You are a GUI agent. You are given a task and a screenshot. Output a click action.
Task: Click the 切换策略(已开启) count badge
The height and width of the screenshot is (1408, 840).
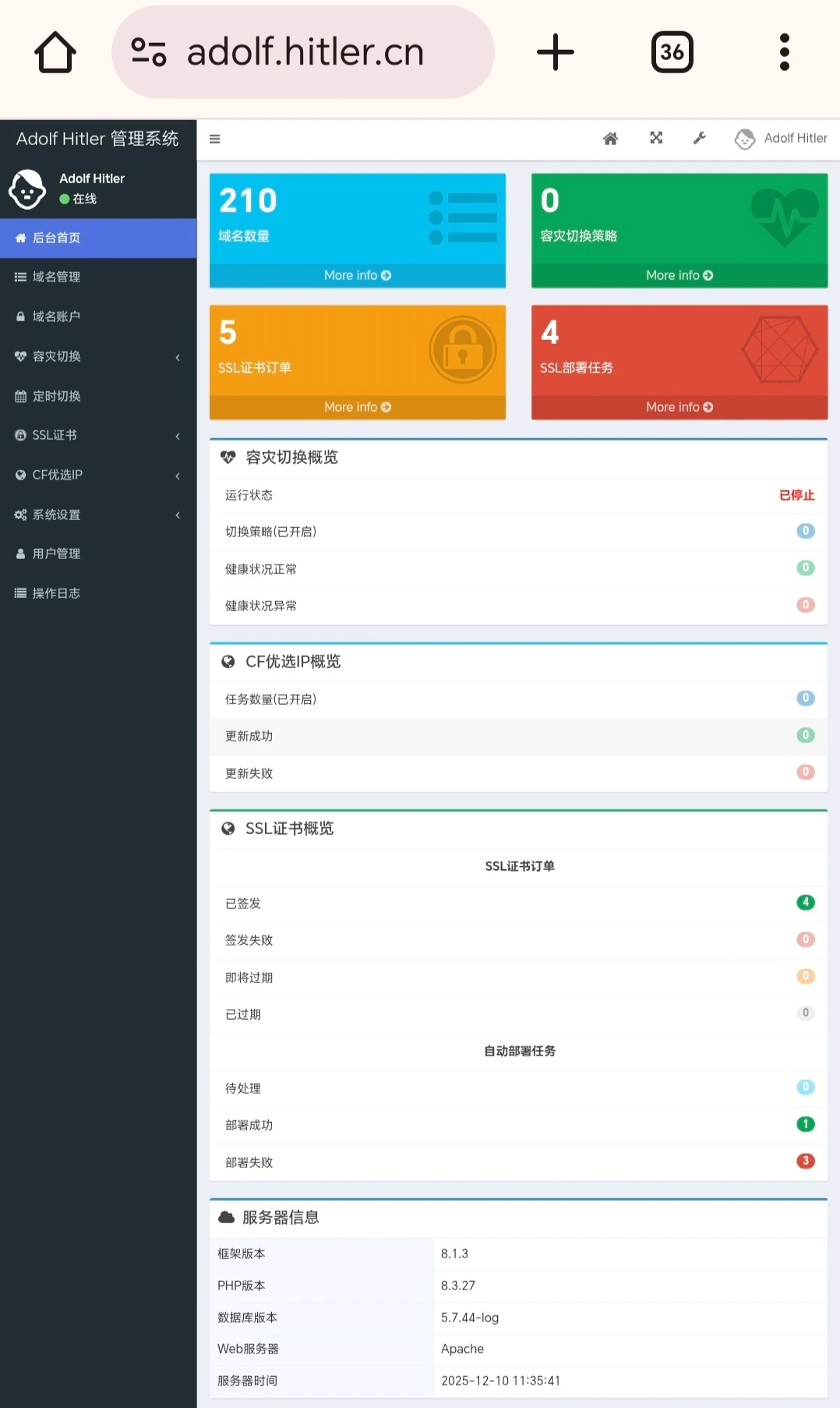(x=806, y=531)
